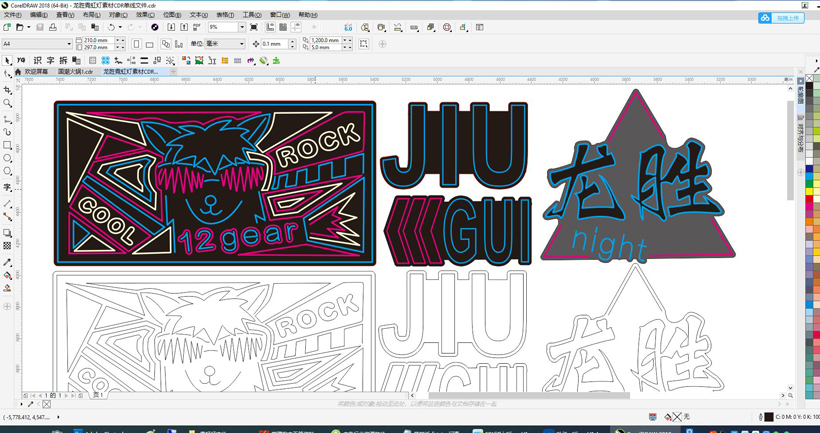820x433 pixels.
Task: Select the Connector tool
Action: pyautogui.click(x=7, y=216)
